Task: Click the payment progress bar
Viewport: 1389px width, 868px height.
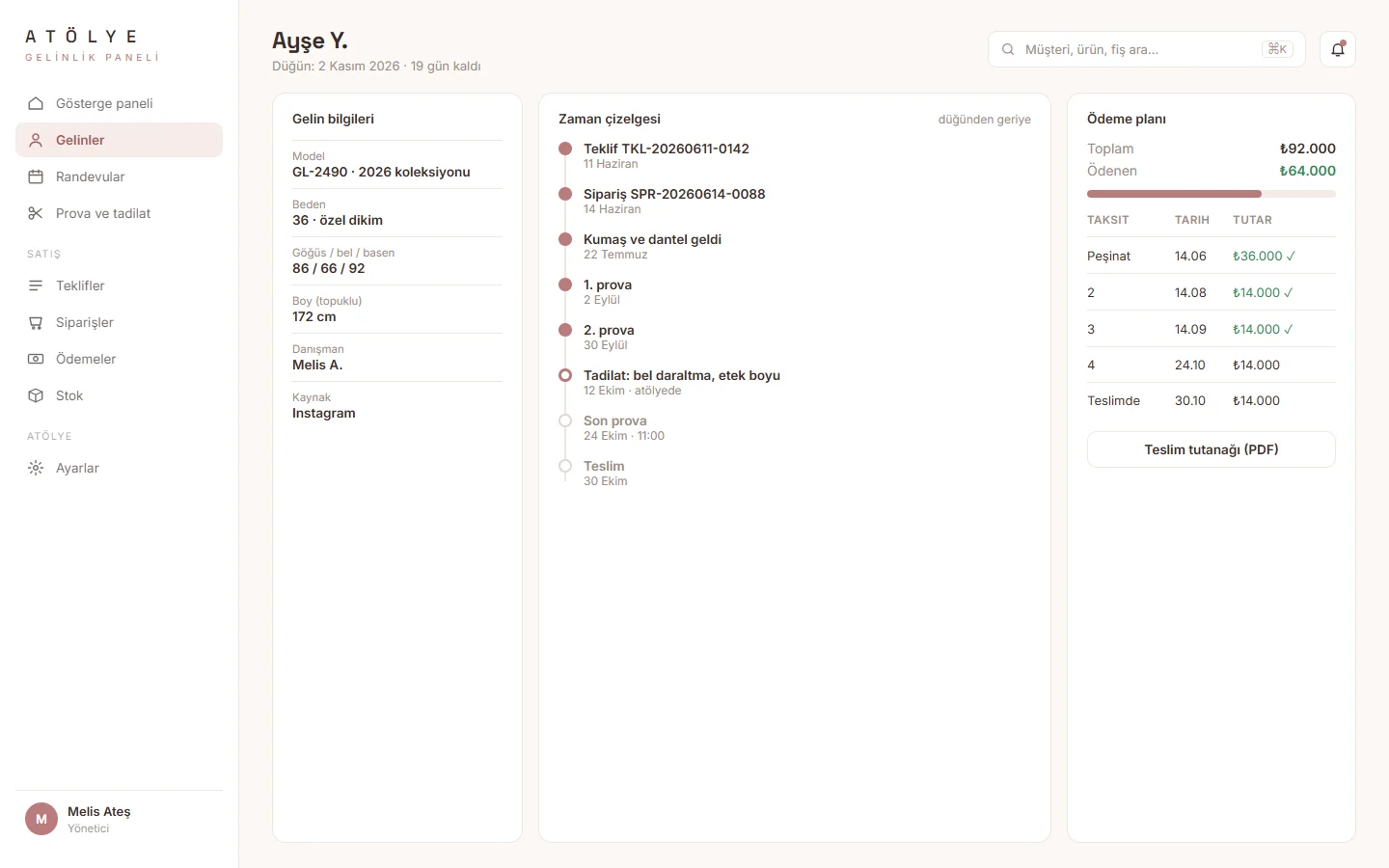Action: [x=1212, y=194]
